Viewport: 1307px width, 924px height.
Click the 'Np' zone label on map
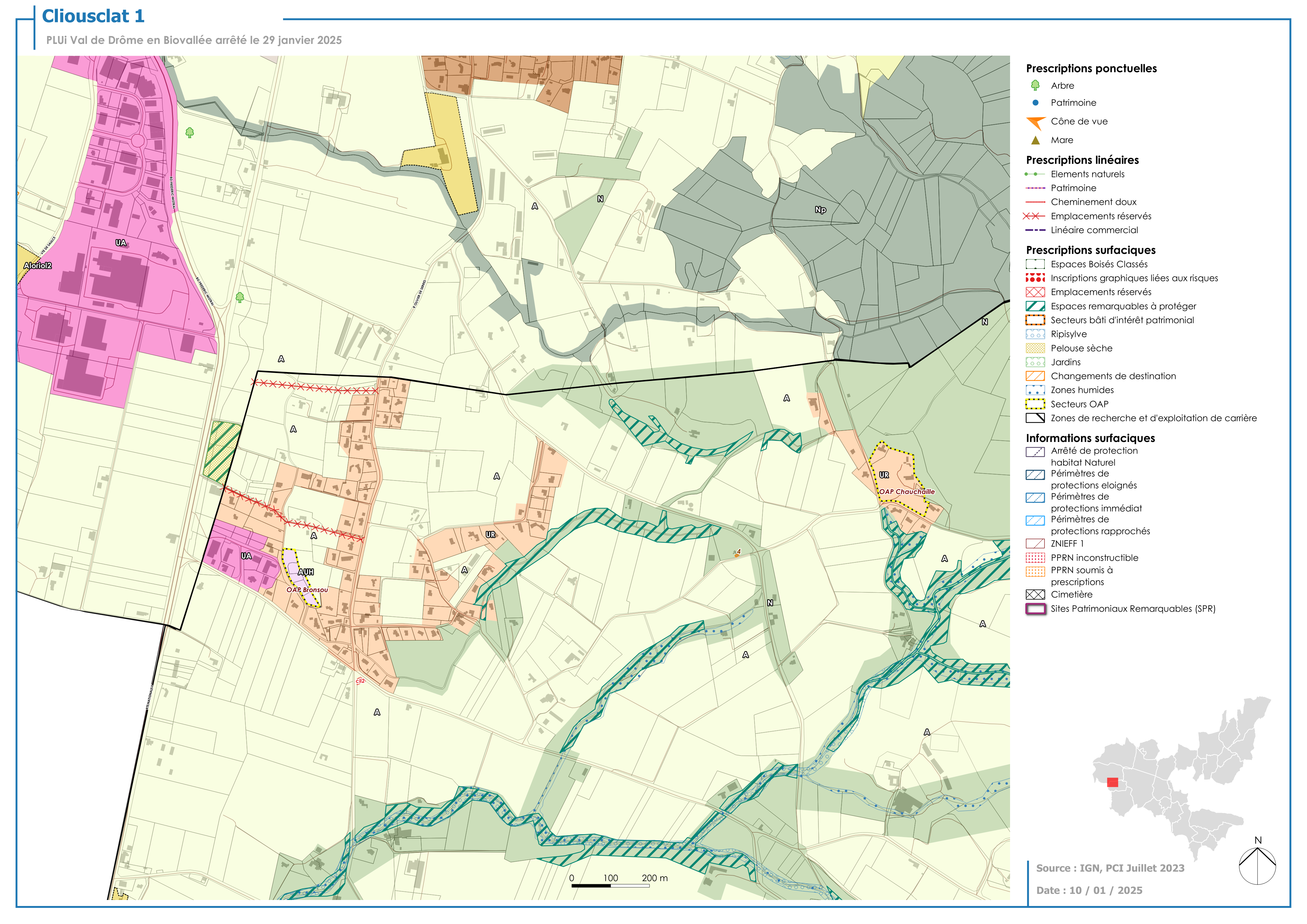[x=820, y=210]
